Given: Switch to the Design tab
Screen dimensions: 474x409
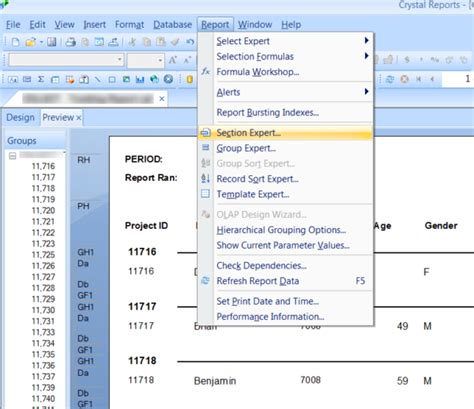Looking at the screenshot, I should pyautogui.click(x=20, y=117).
